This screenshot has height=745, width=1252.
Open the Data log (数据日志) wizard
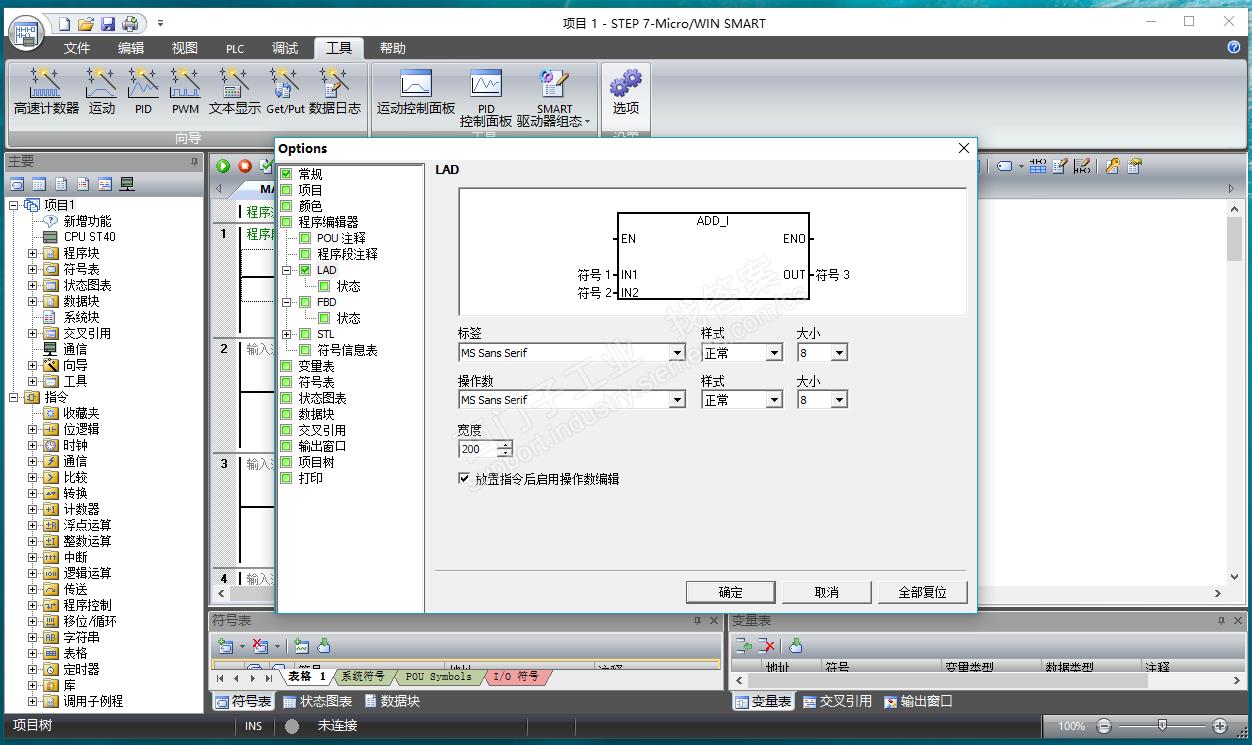[x=335, y=92]
